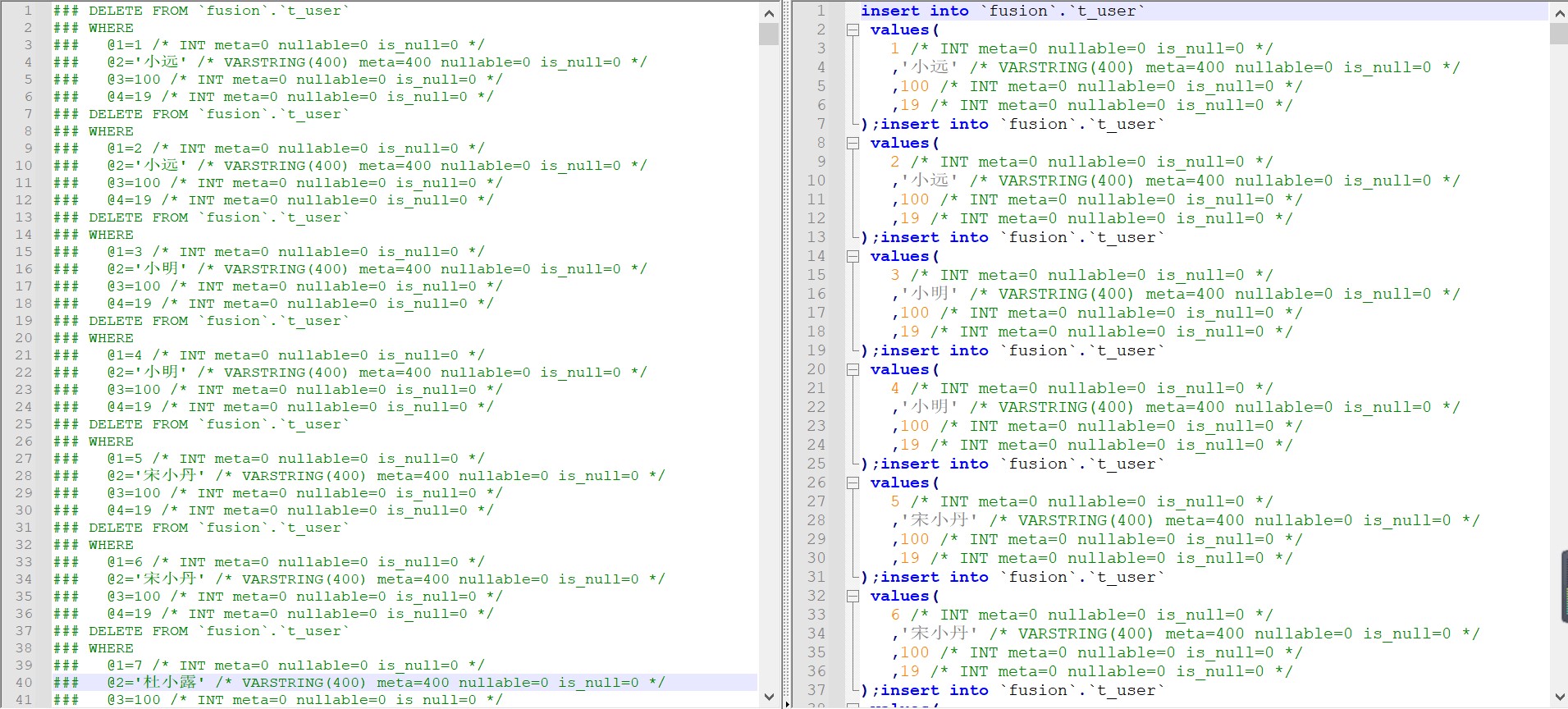This screenshot has width=1568, height=709.
Task: Click '@1=1' on left-pane line 3
Action: (x=125, y=45)
